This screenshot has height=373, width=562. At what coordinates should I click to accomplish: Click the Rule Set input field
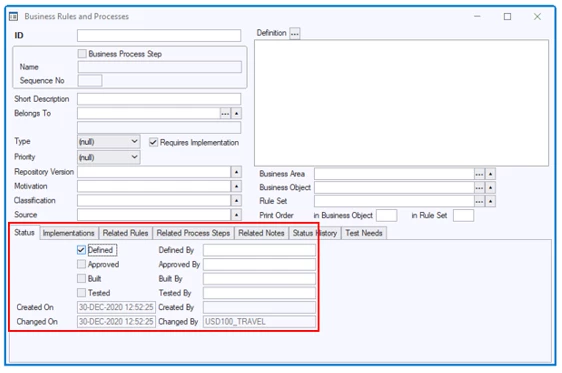(394, 201)
